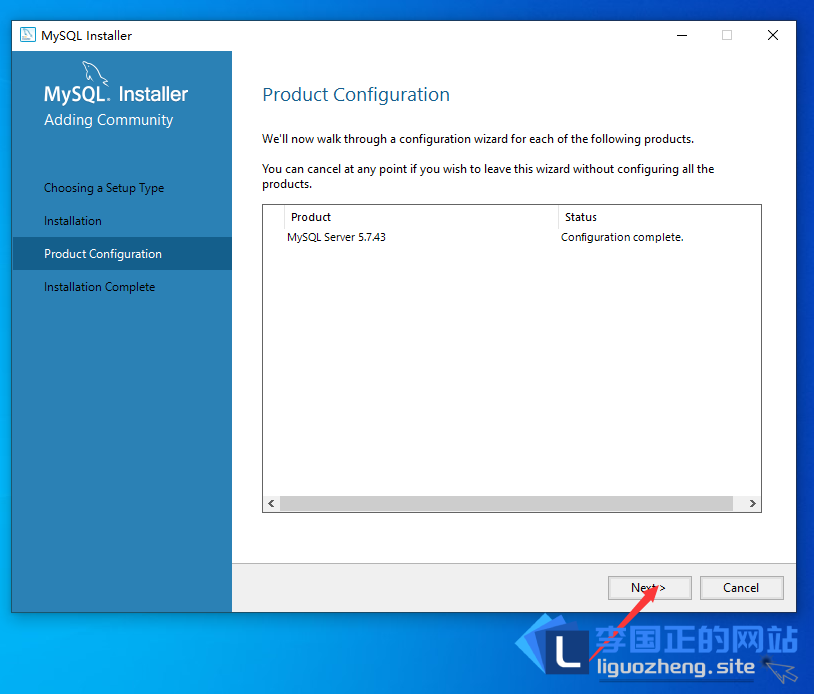This screenshot has height=694, width=814.
Task: Minimize the MySQL Installer window
Action: point(682,35)
